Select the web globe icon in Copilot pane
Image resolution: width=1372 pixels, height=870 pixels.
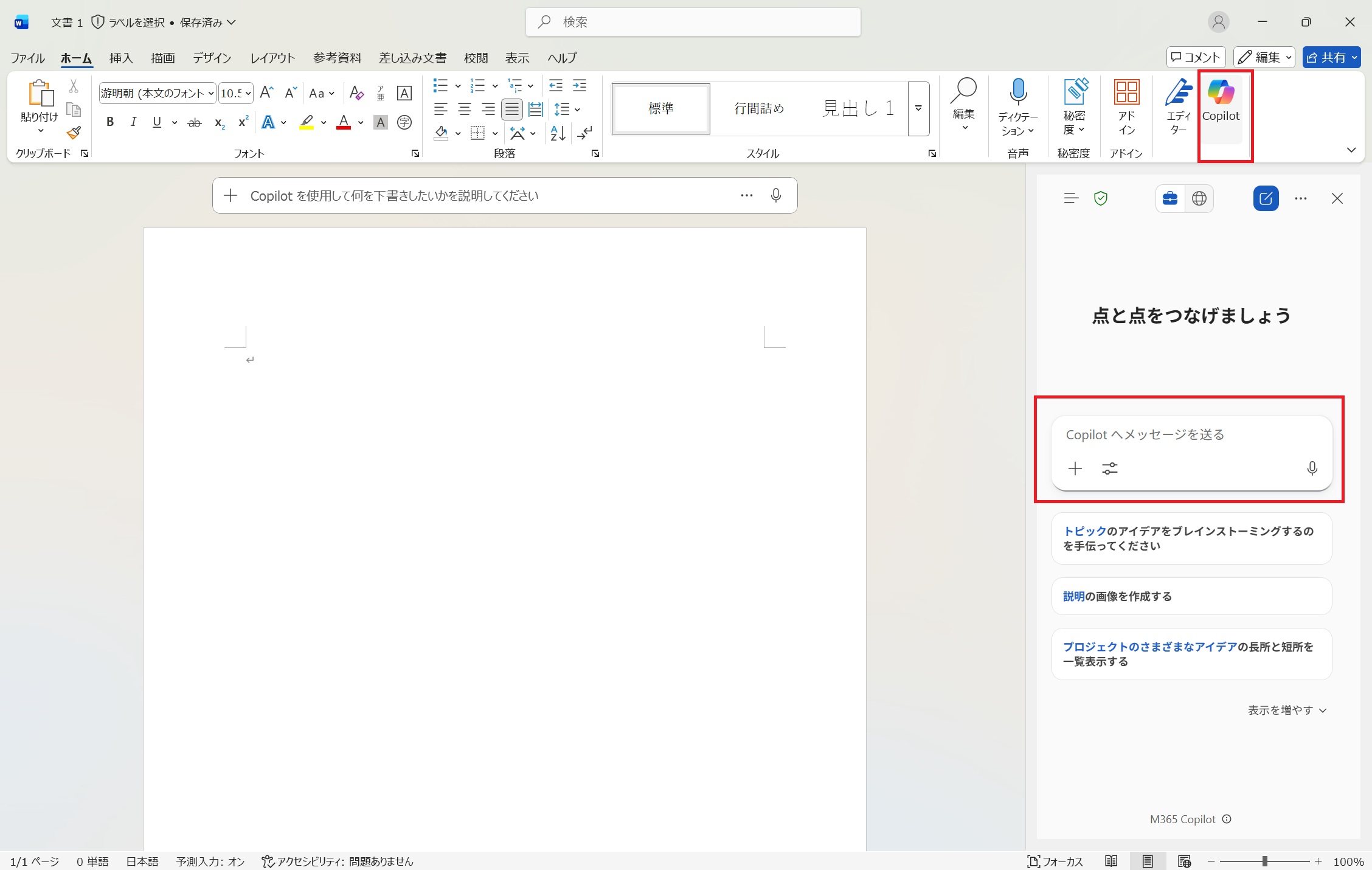click(1199, 198)
